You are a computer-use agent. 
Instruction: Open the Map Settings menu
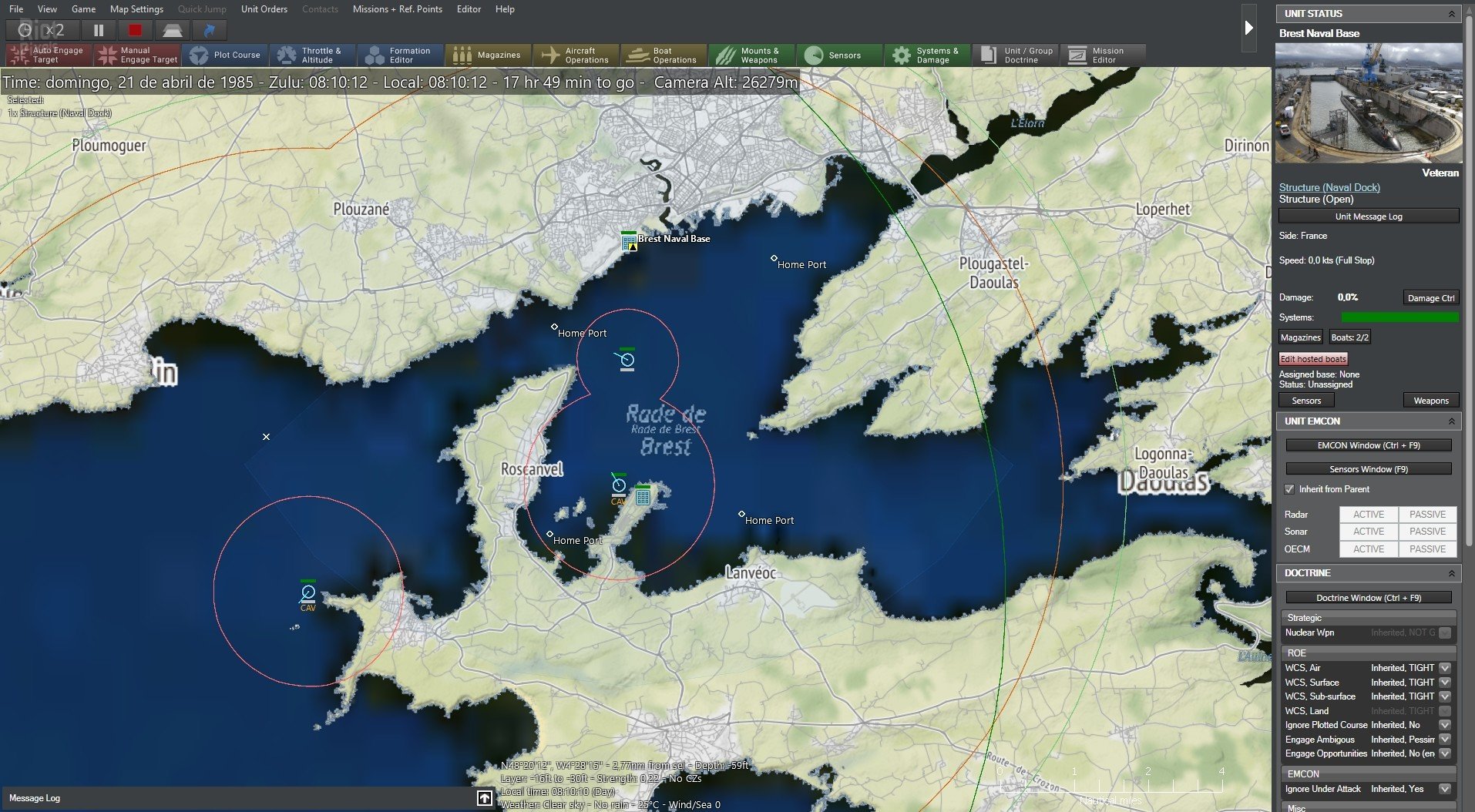tap(136, 9)
